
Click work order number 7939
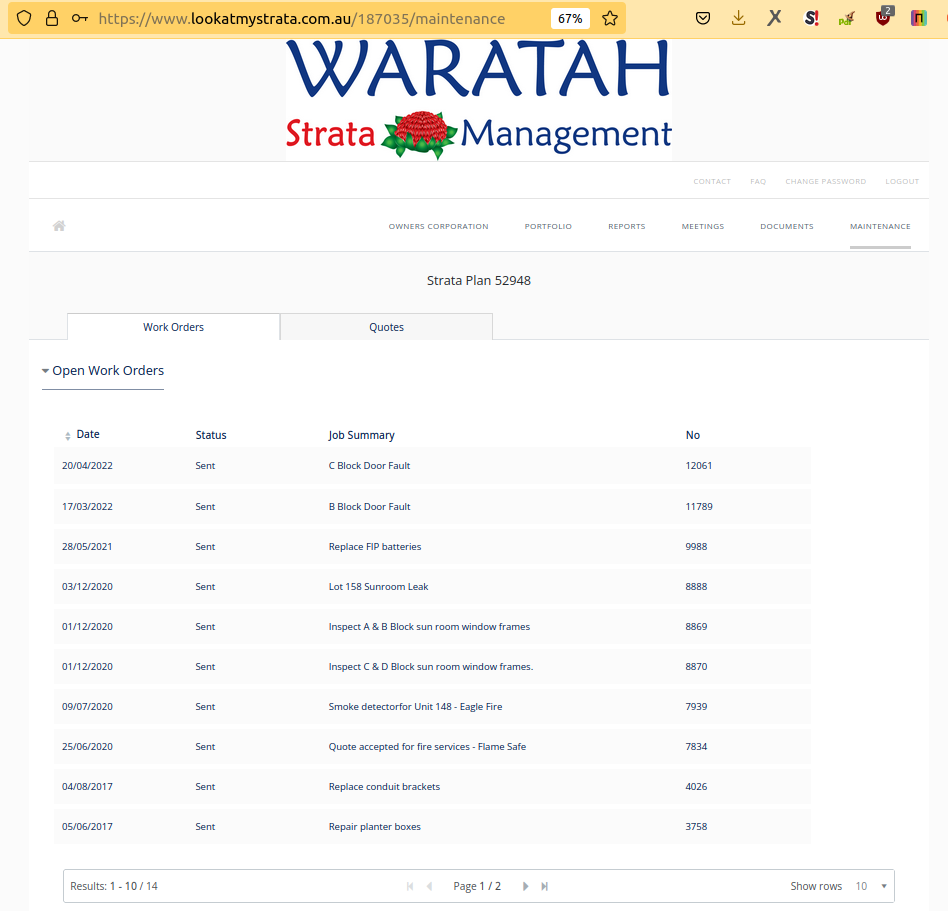(696, 707)
